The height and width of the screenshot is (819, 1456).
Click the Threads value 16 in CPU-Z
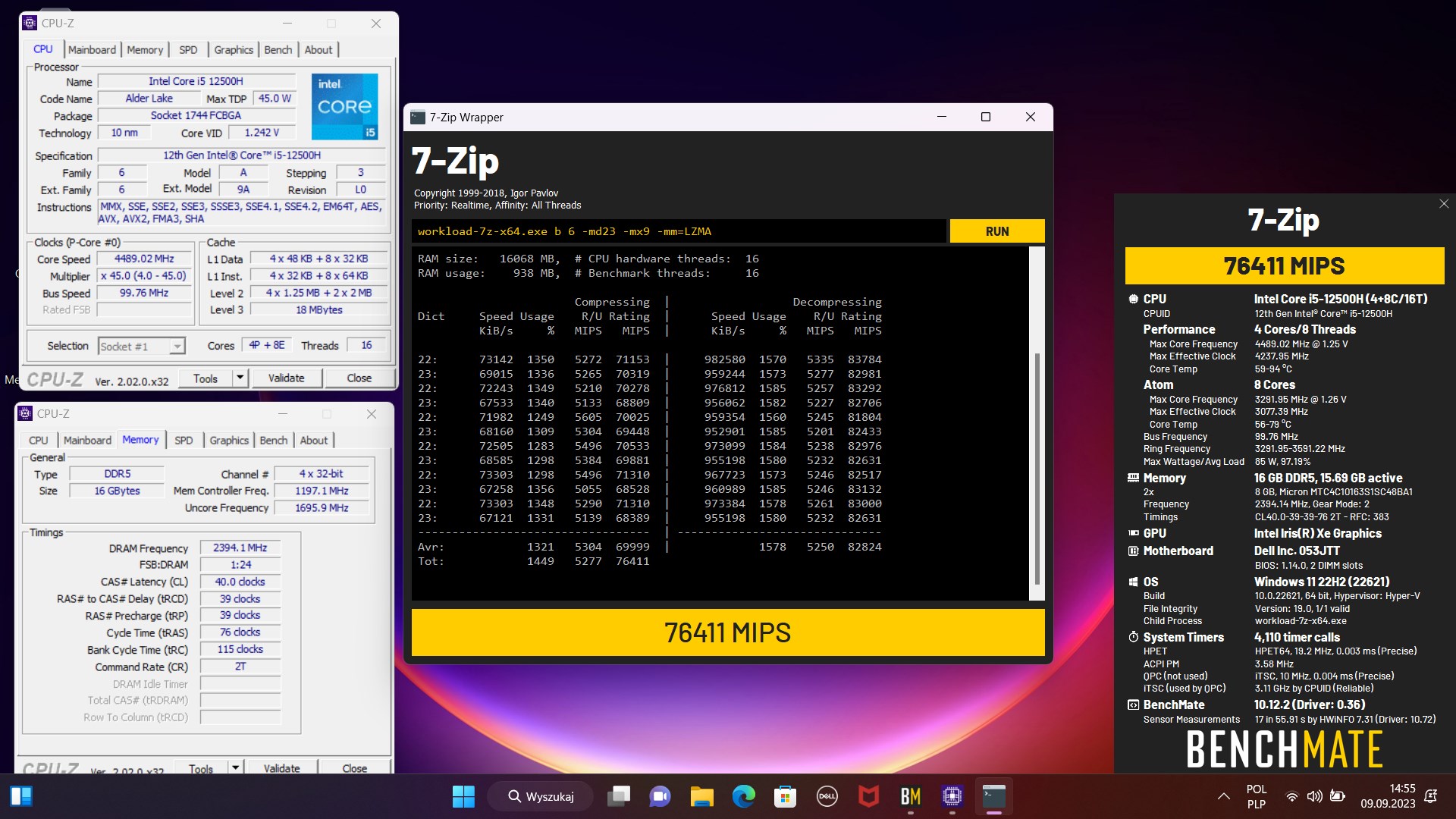point(366,345)
